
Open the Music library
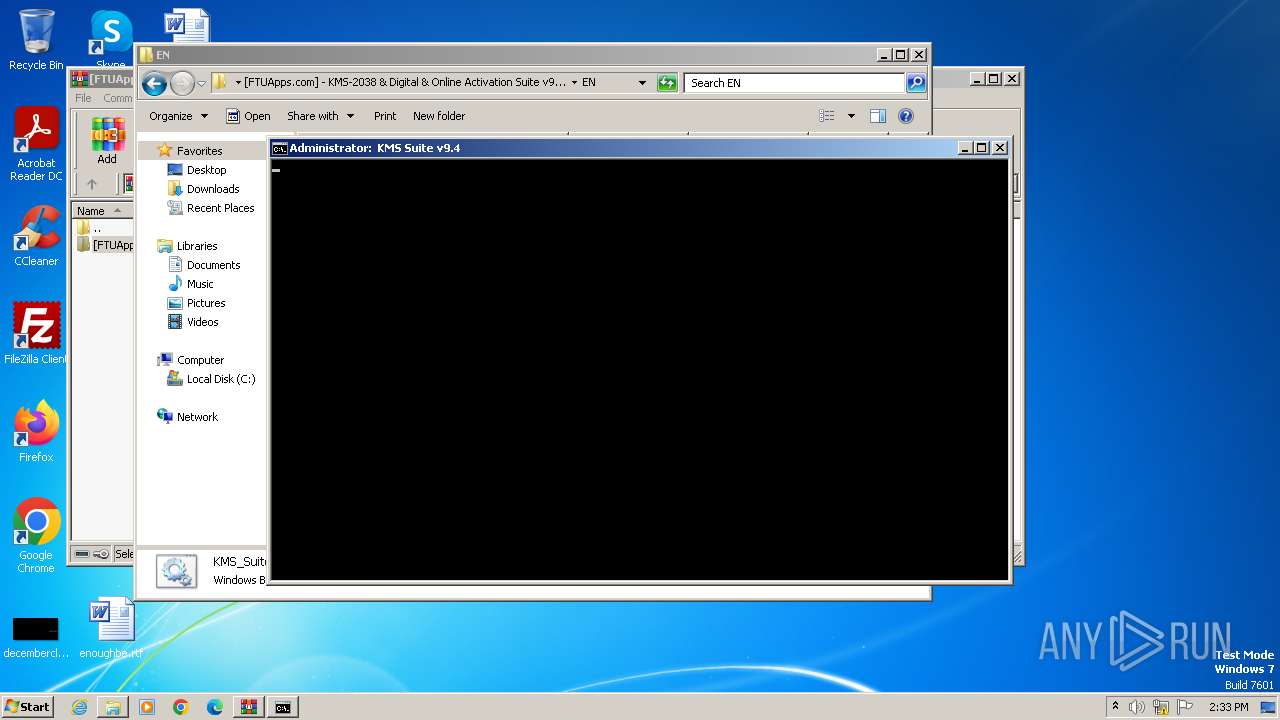pos(200,284)
